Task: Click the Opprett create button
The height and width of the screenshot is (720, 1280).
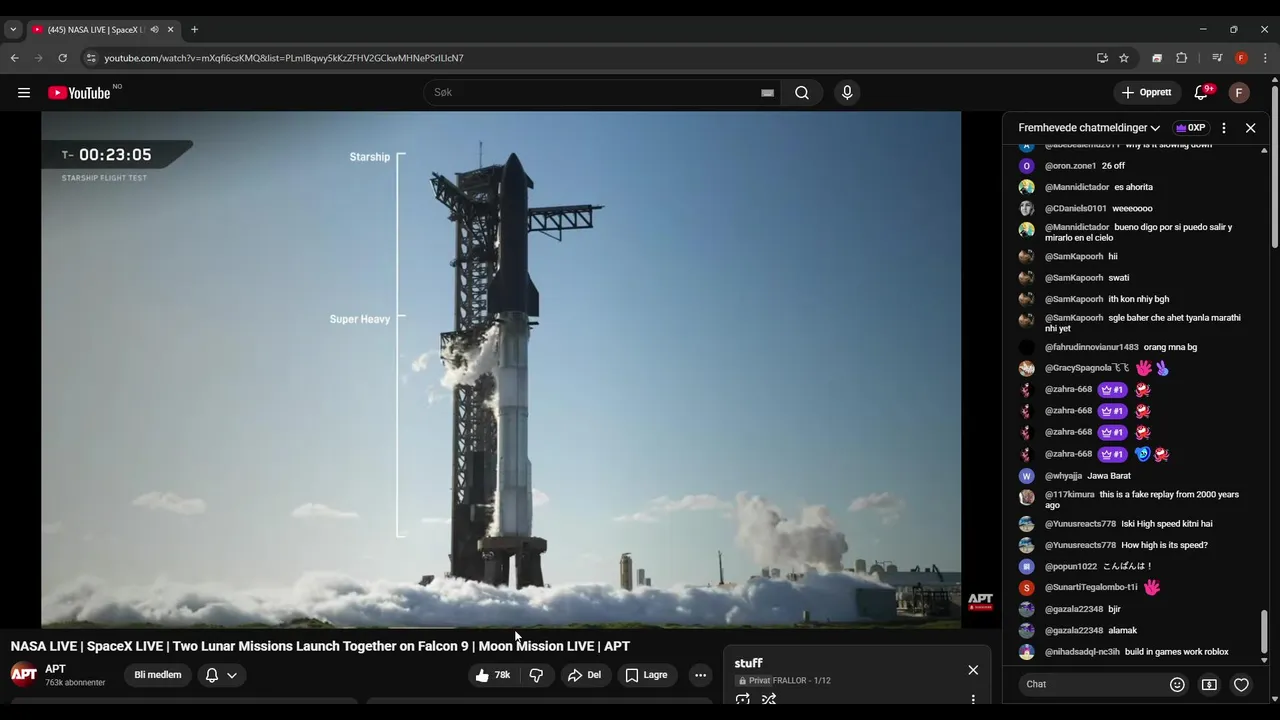Action: [x=1147, y=93]
